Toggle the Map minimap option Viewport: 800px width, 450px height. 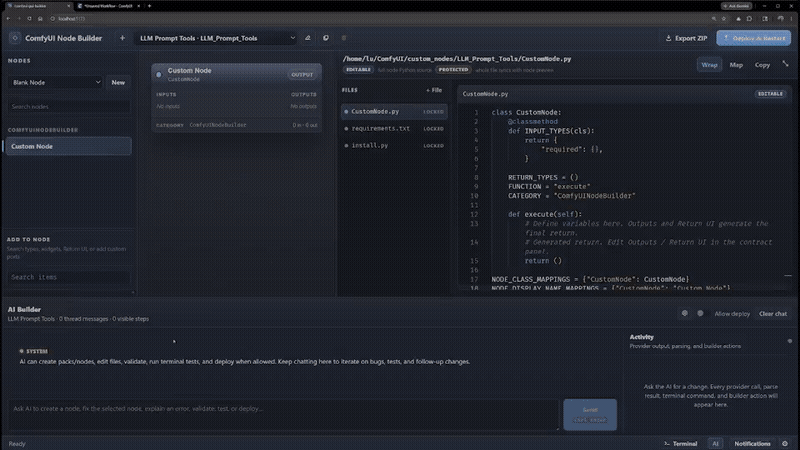(736, 65)
